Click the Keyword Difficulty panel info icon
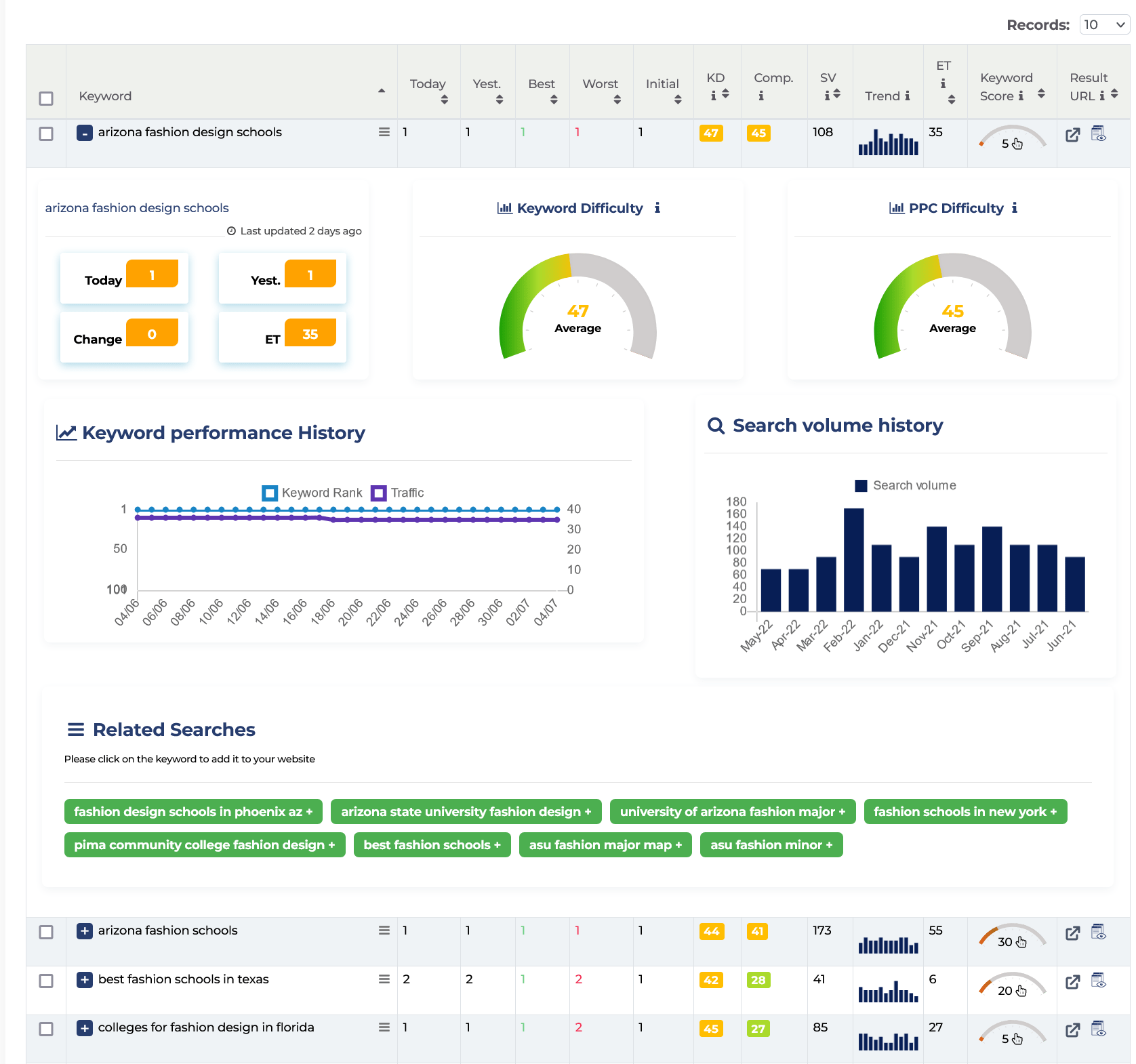 (x=657, y=208)
